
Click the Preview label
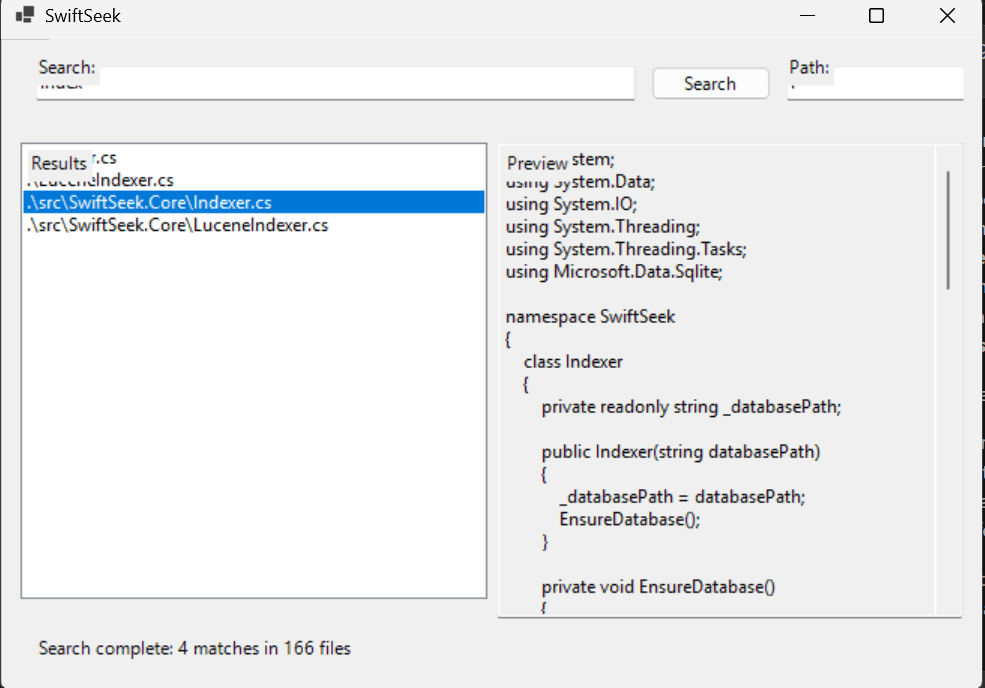[x=537, y=163]
